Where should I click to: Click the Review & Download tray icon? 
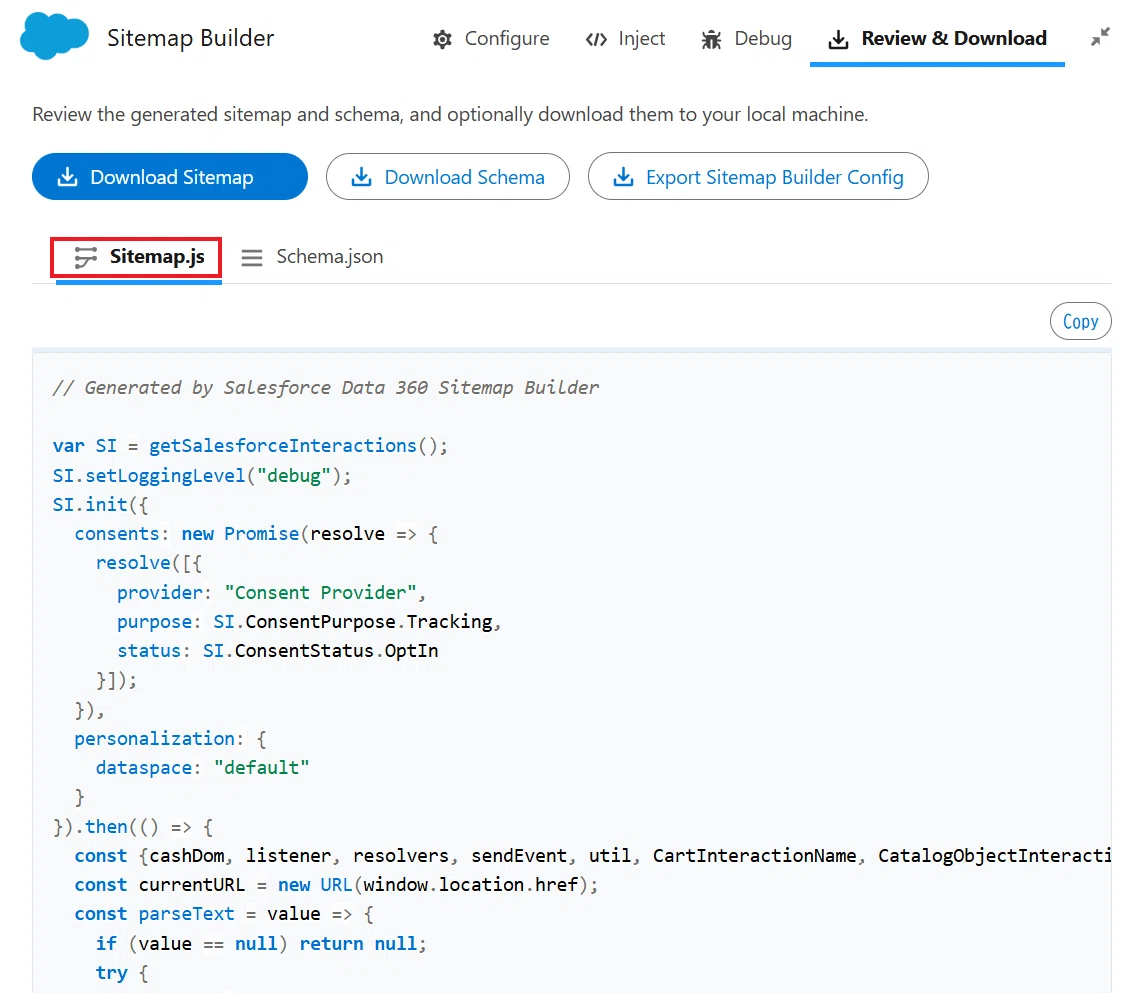[x=838, y=39]
